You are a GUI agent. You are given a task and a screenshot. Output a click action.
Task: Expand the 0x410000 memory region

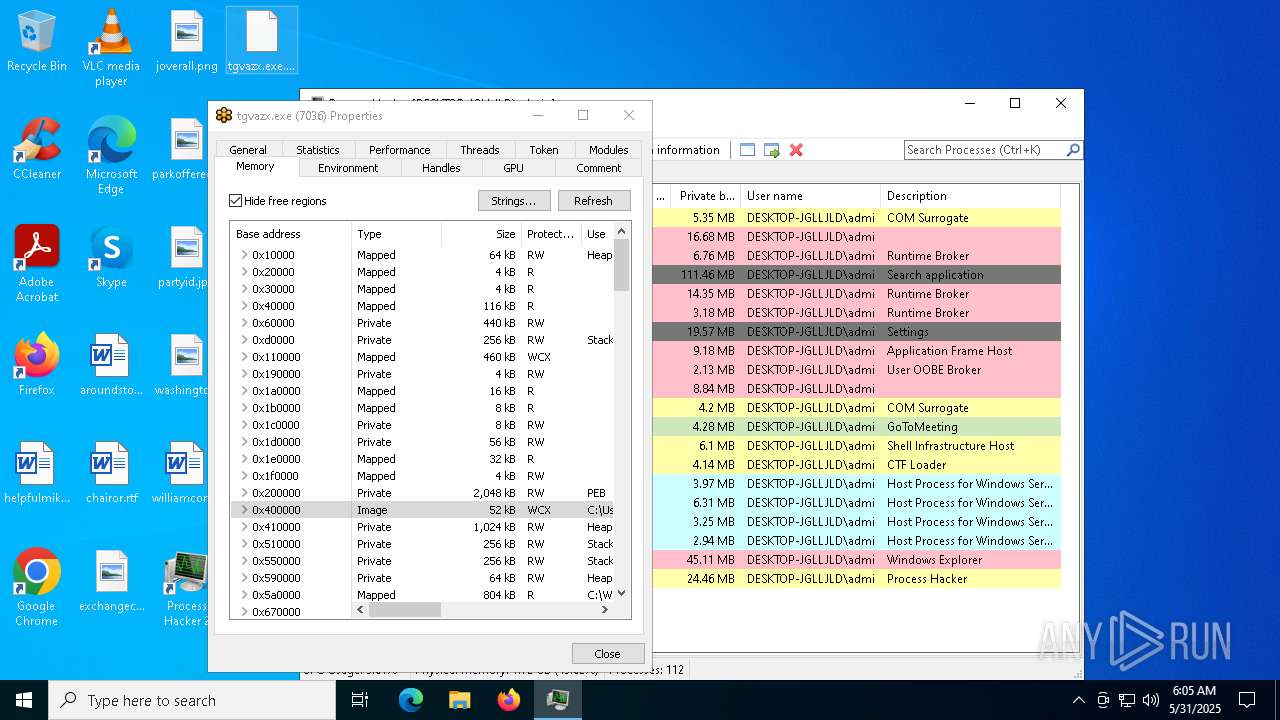click(244, 527)
